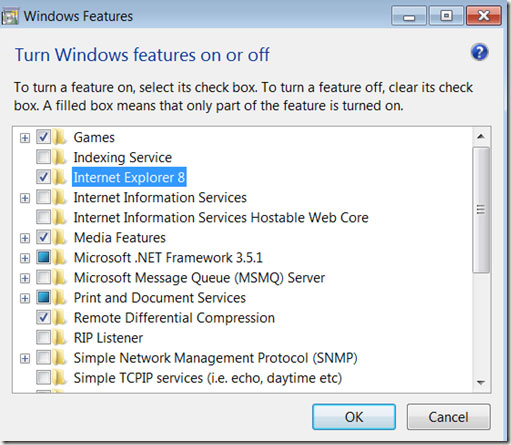Image resolution: width=511 pixels, height=445 pixels.
Task: Check the Simple TCPIP services checkbox
Action: [x=43, y=378]
